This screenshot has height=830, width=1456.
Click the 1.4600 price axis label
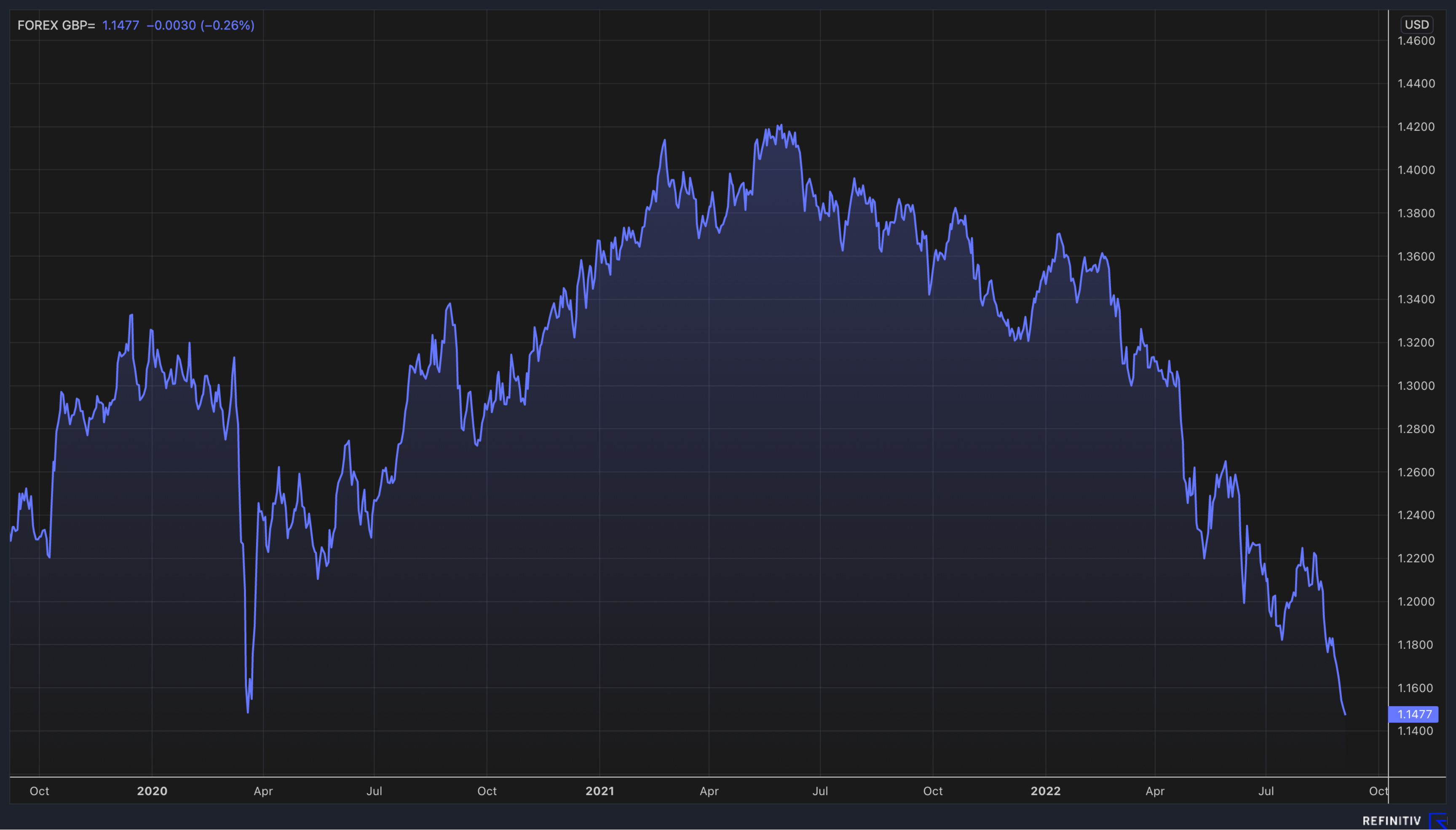coord(1416,40)
